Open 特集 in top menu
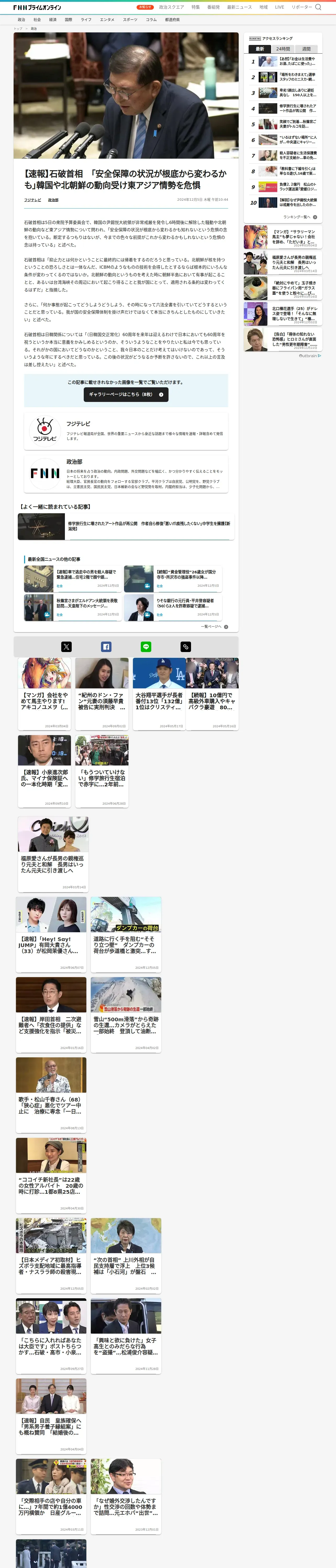Viewport: 336px width, 1568px height. pos(196,7)
